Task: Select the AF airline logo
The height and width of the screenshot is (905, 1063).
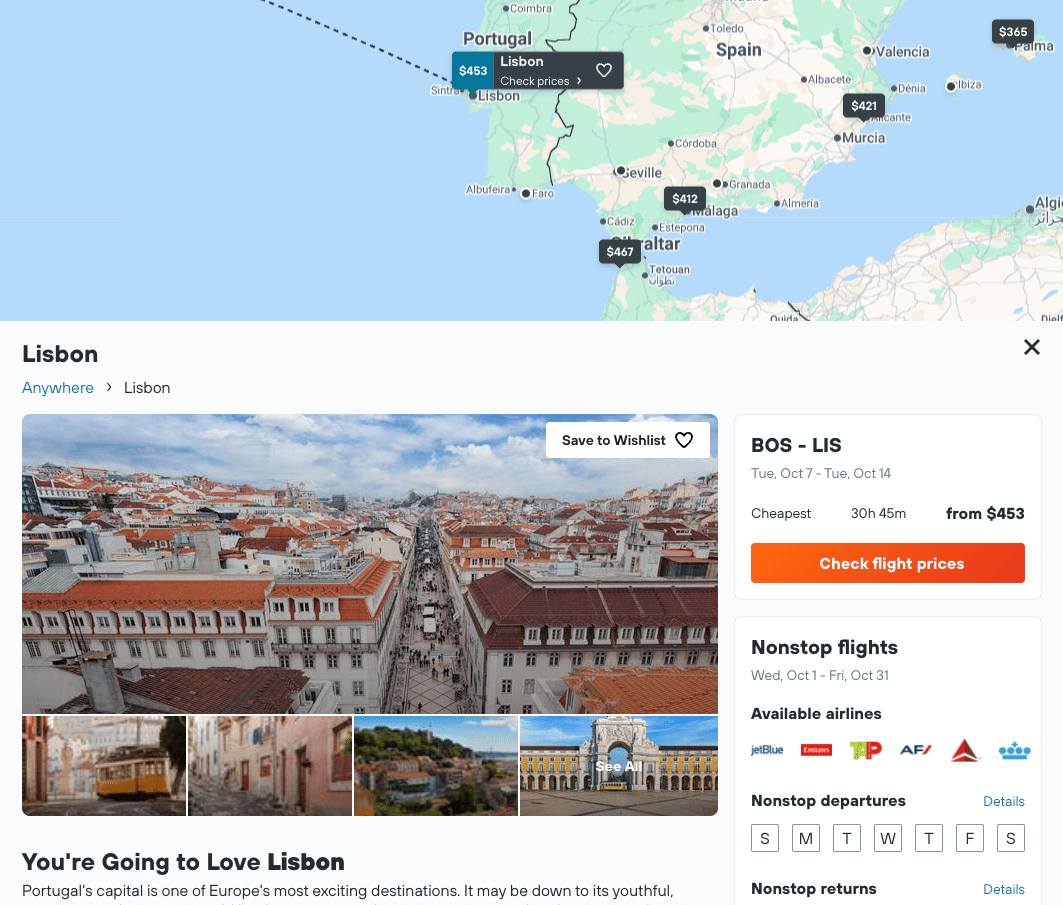Action: point(915,750)
